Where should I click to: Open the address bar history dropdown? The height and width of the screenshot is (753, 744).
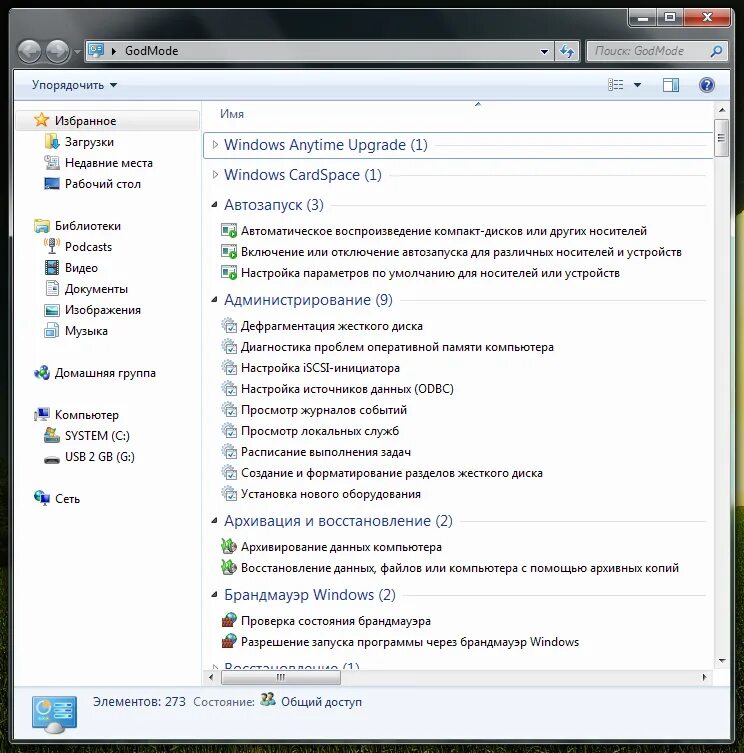pos(544,51)
